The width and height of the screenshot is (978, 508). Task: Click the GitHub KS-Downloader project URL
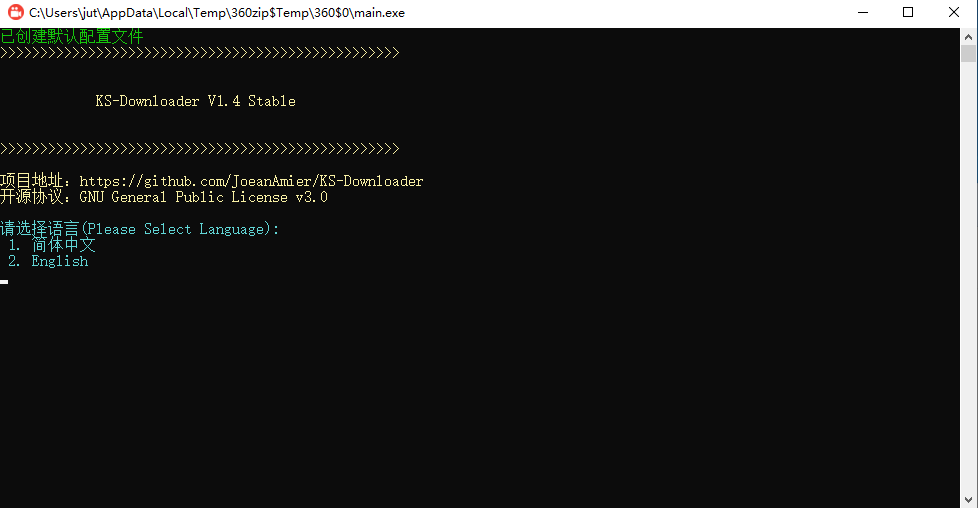pyautogui.click(x=251, y=182)
